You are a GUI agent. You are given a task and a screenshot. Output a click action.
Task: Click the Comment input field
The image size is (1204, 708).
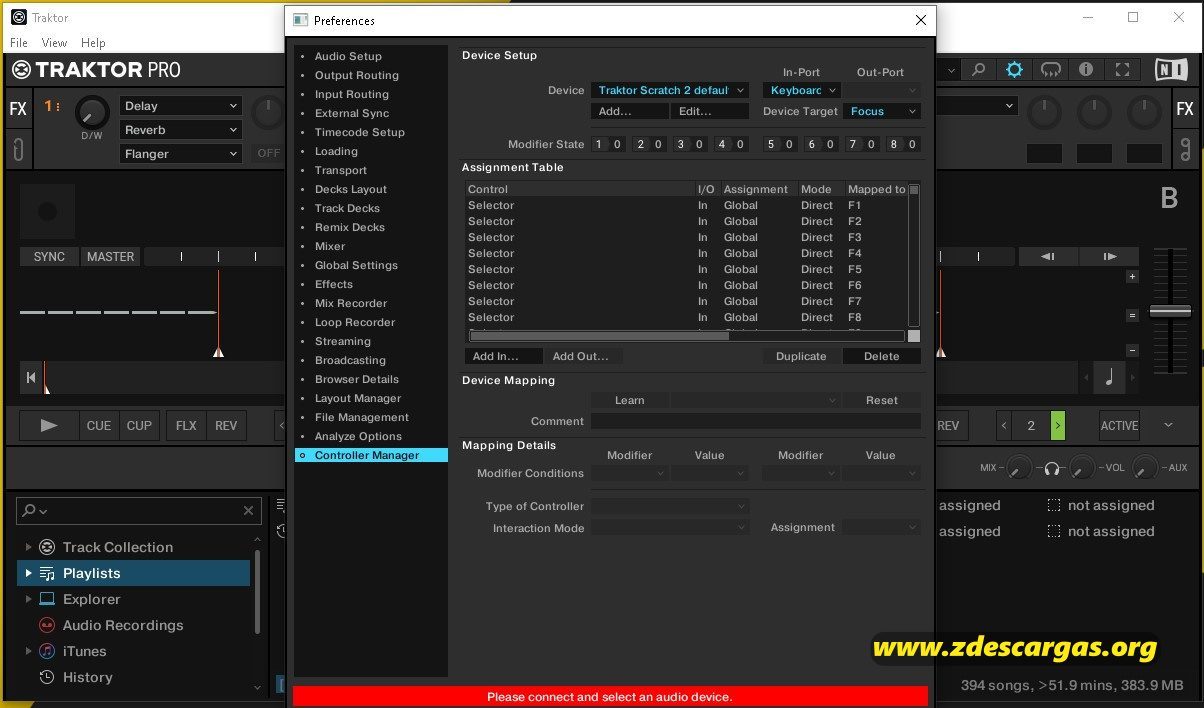coord(756,421)
